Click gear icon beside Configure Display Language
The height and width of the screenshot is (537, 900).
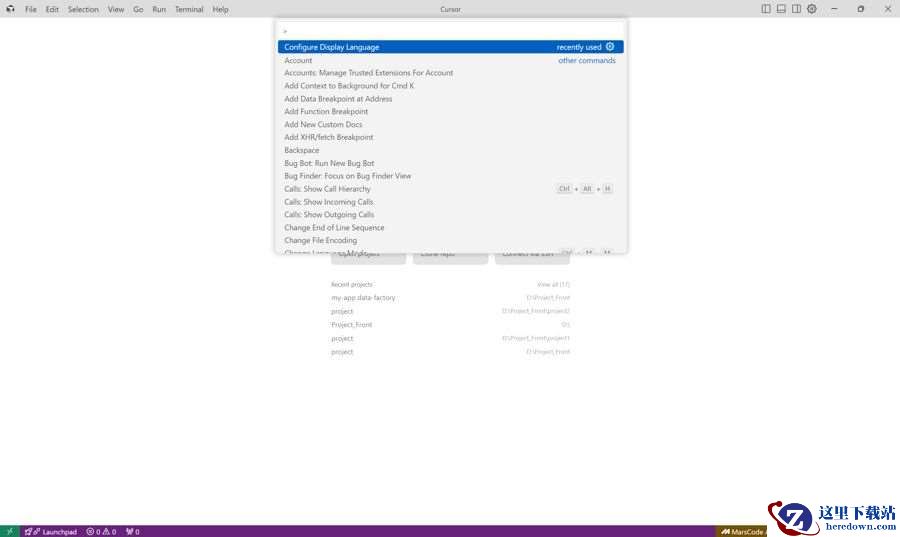pyautogui.click(x=610, y=46)
